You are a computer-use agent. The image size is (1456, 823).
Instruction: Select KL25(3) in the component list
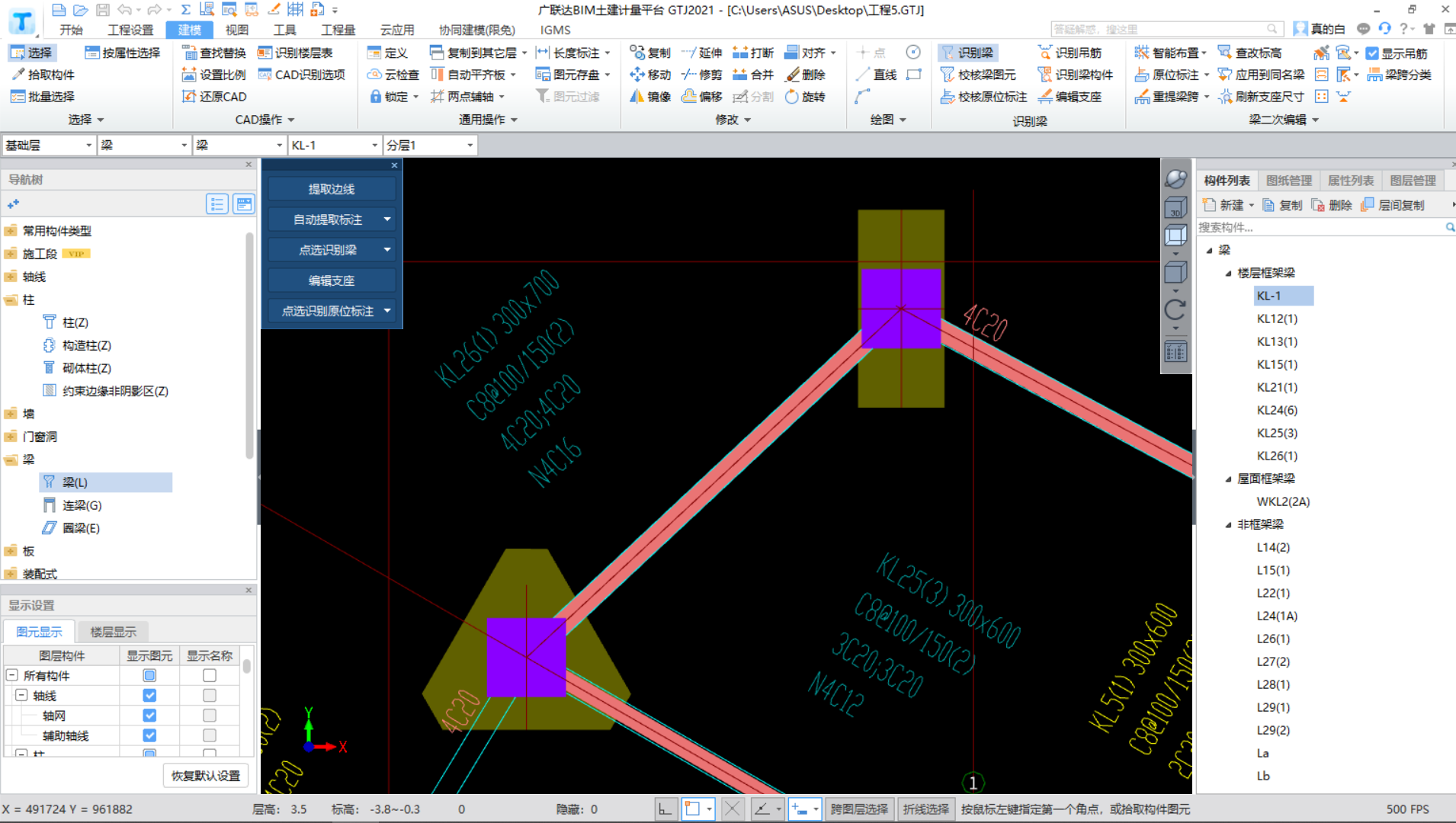click(1277, 433)
